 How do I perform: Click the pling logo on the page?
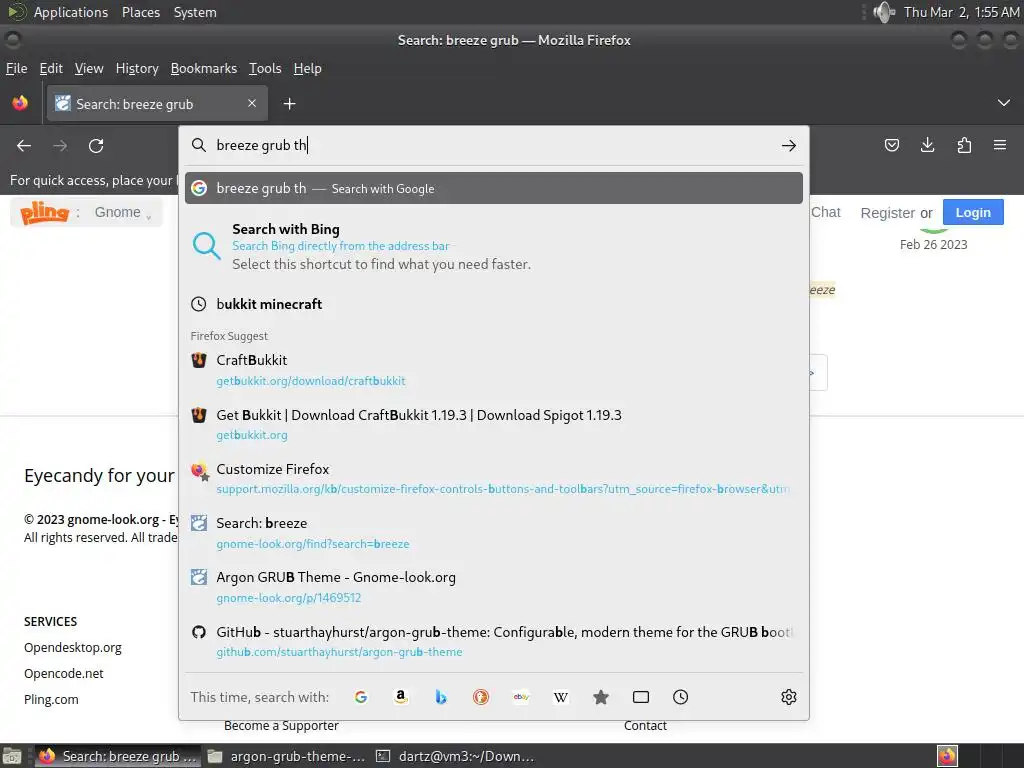[x=44, y=212]
